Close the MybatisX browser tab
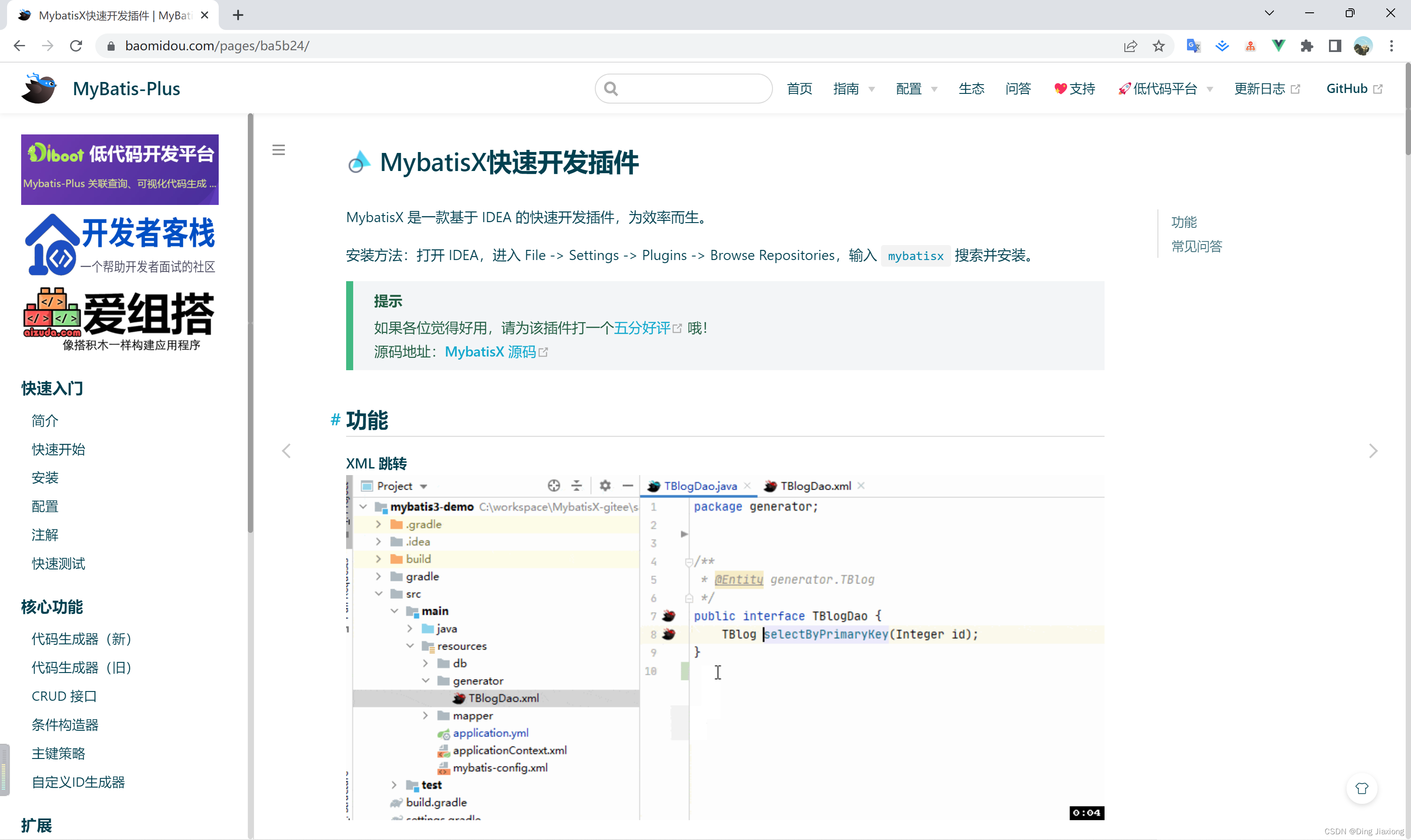Image resolution: width=1411 pixels, height=840 pixels. point(205,15)
